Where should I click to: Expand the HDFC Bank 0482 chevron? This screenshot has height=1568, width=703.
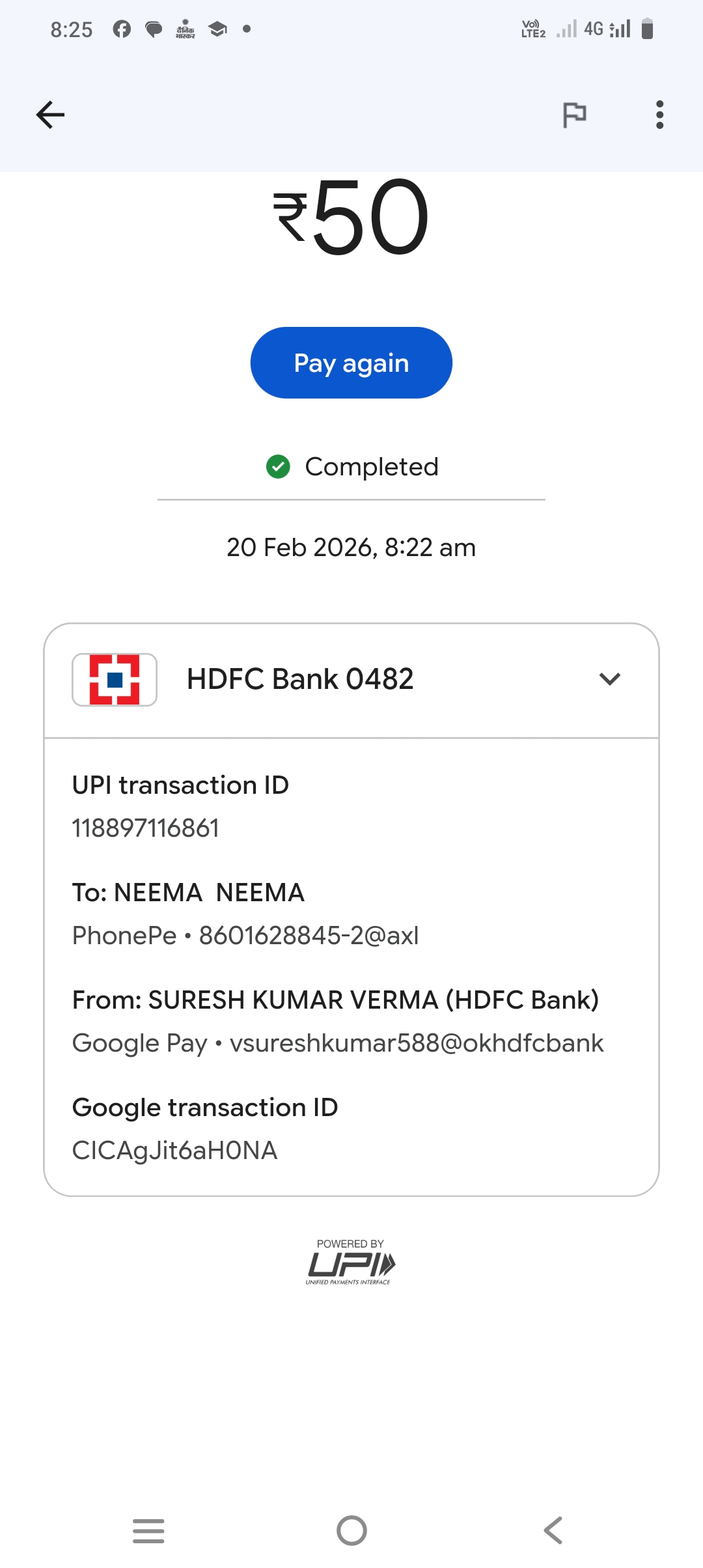pyautogui.click(x=609, y=679)
